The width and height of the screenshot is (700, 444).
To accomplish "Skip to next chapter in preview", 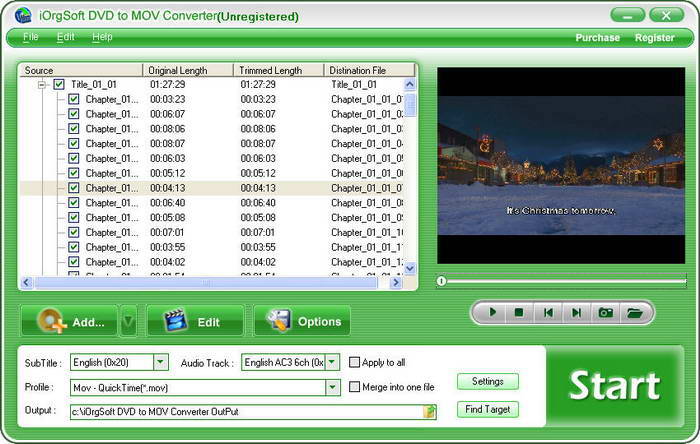I will [576, 312].
